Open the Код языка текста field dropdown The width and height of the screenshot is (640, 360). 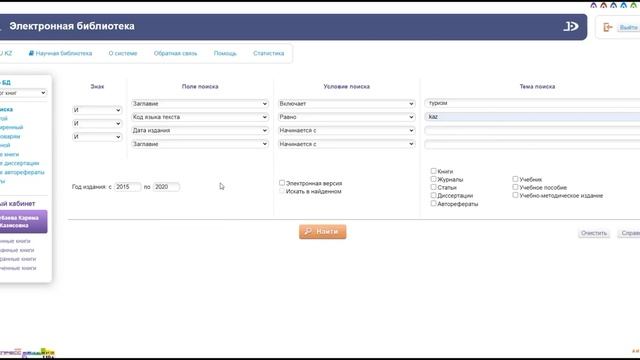[200, 117]
